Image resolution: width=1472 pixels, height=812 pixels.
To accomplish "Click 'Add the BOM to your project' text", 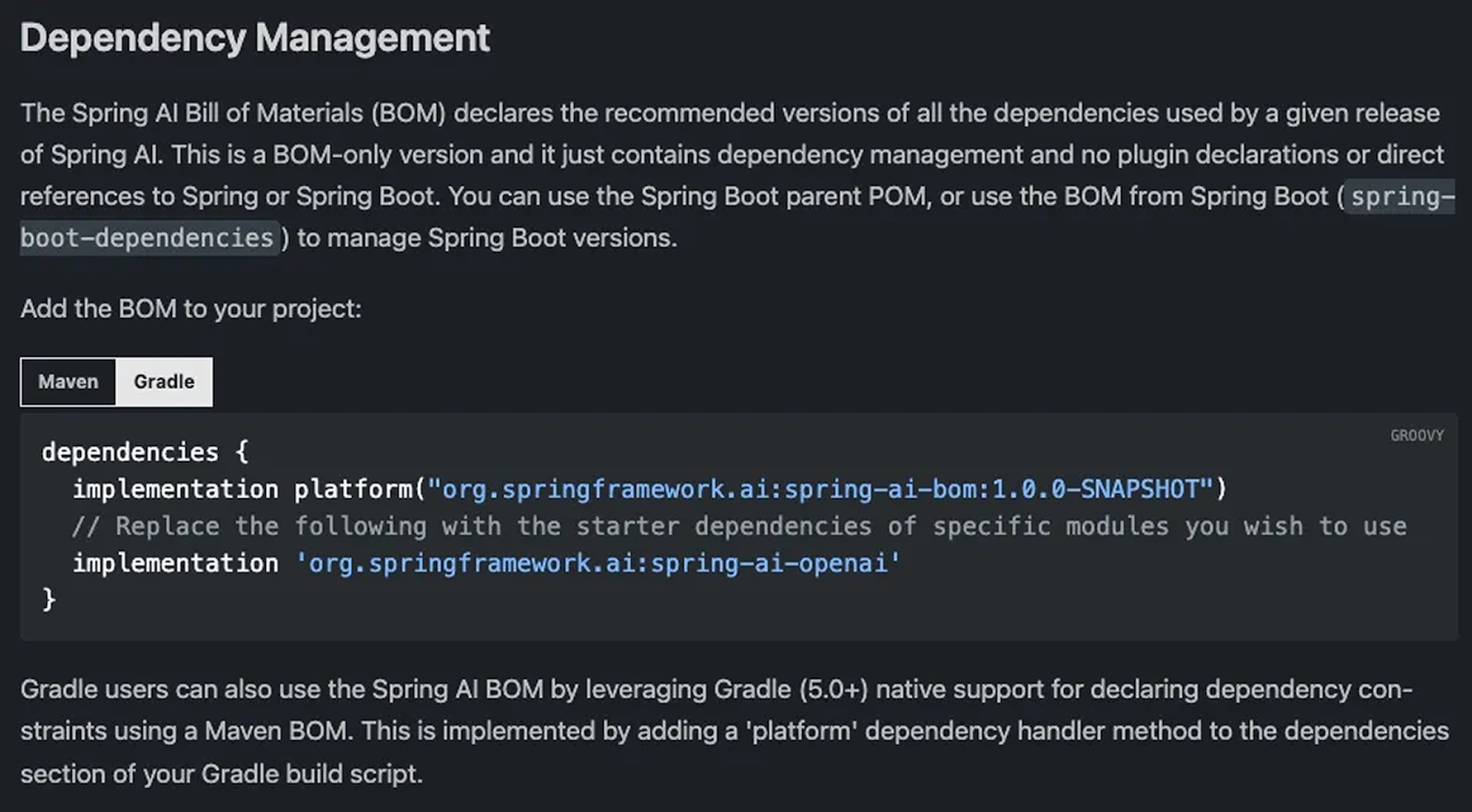I will (190, 309).
